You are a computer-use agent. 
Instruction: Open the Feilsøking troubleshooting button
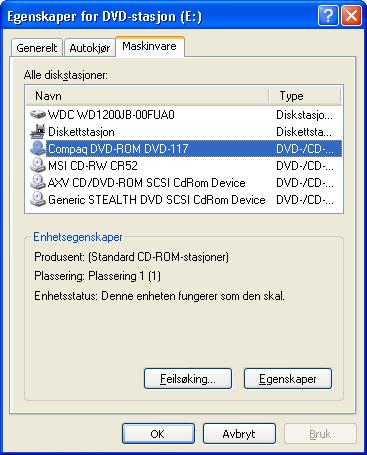point(188,379)
